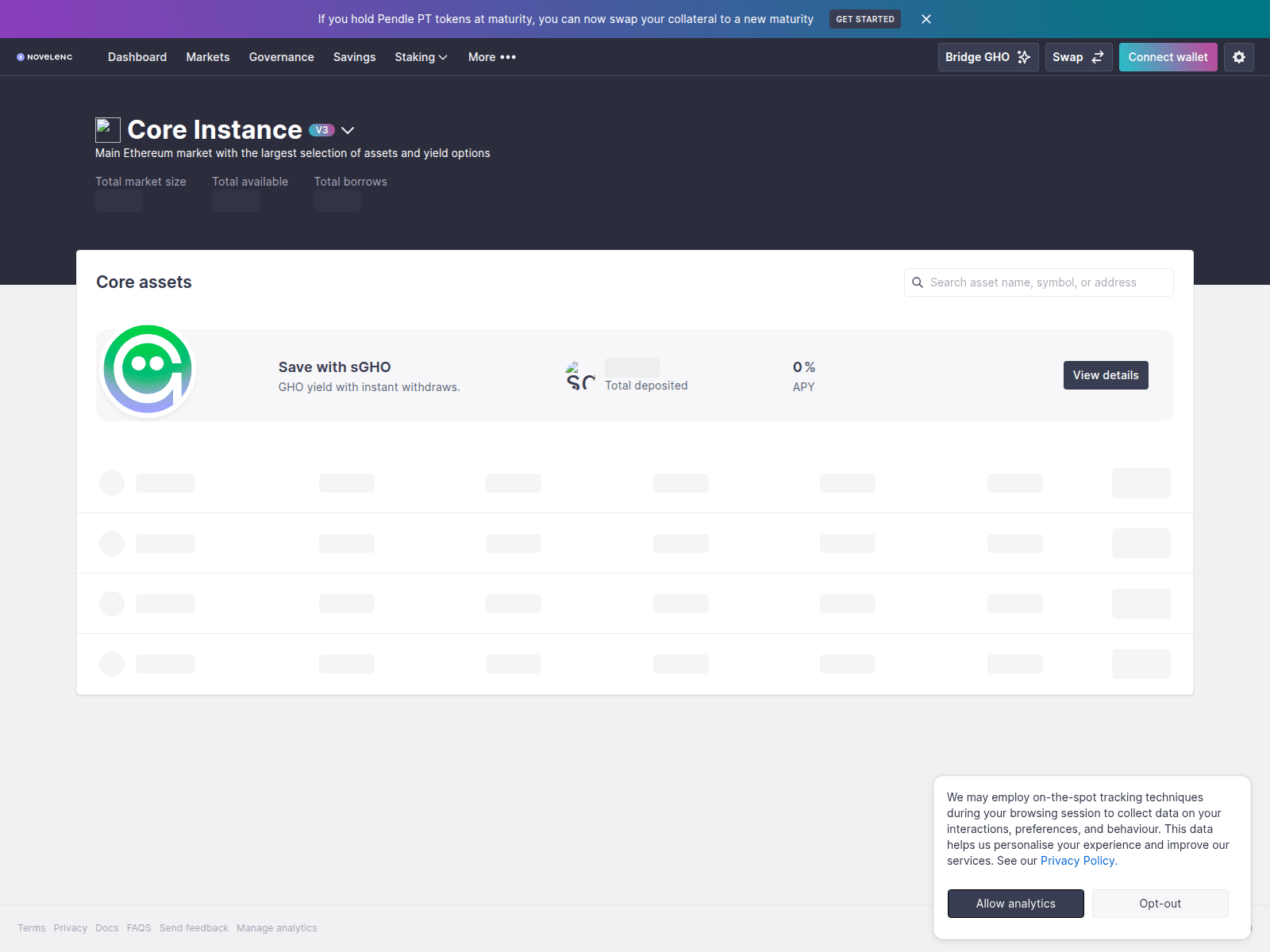This screenshot has height=952, width=1270.
Task: Click the 'Total market size' label
Action: tap(141, 182)
